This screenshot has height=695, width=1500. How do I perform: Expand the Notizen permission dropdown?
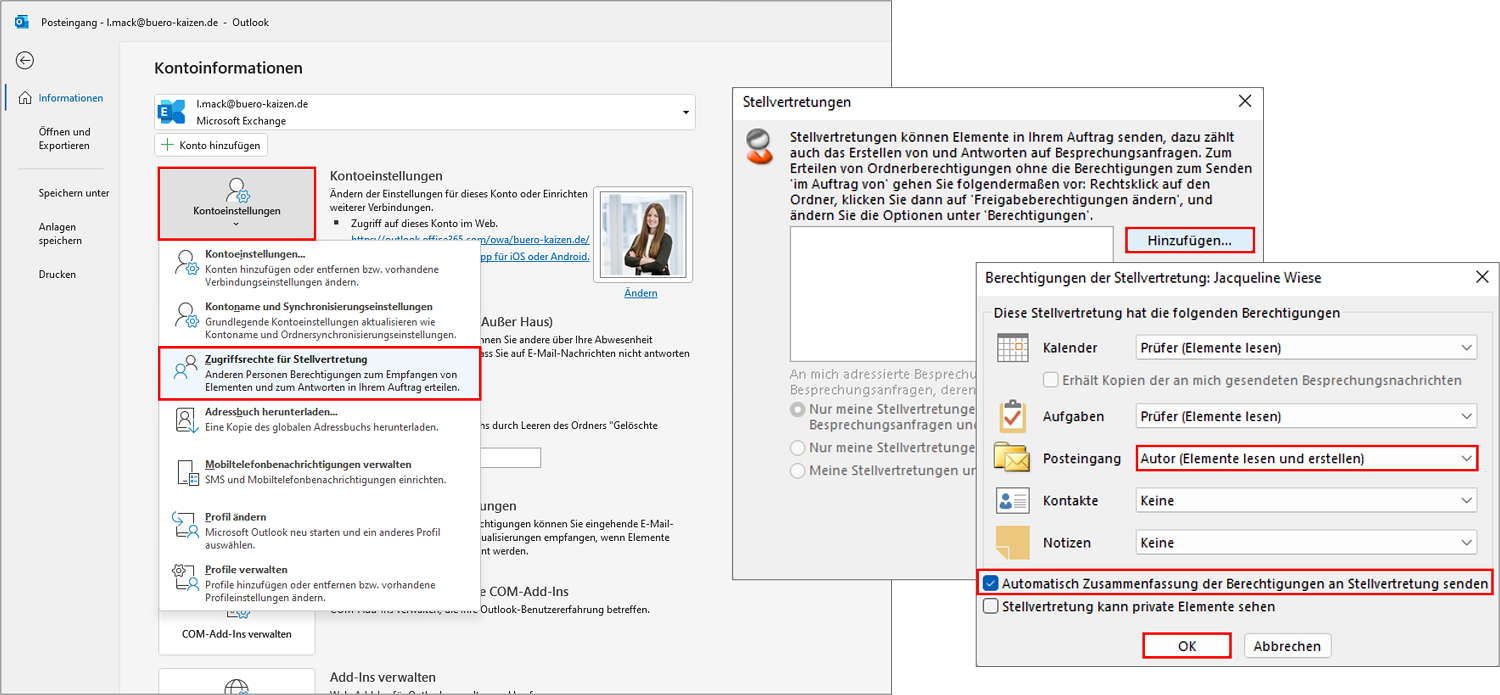[1307, 542]
